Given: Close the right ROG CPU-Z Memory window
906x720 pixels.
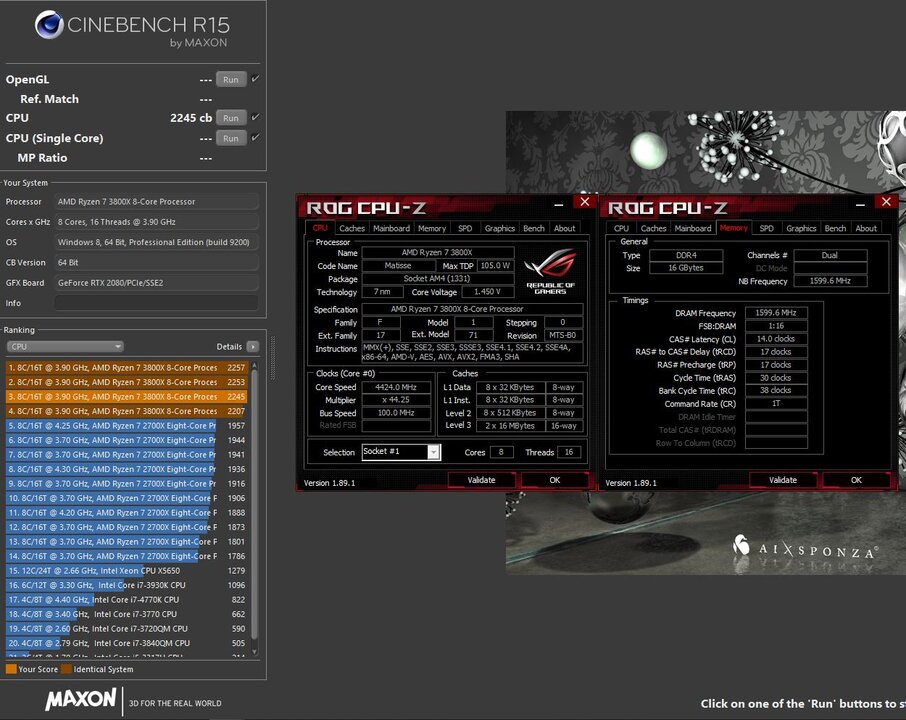Looking at the screenshot, I should (x=886, y=201).
